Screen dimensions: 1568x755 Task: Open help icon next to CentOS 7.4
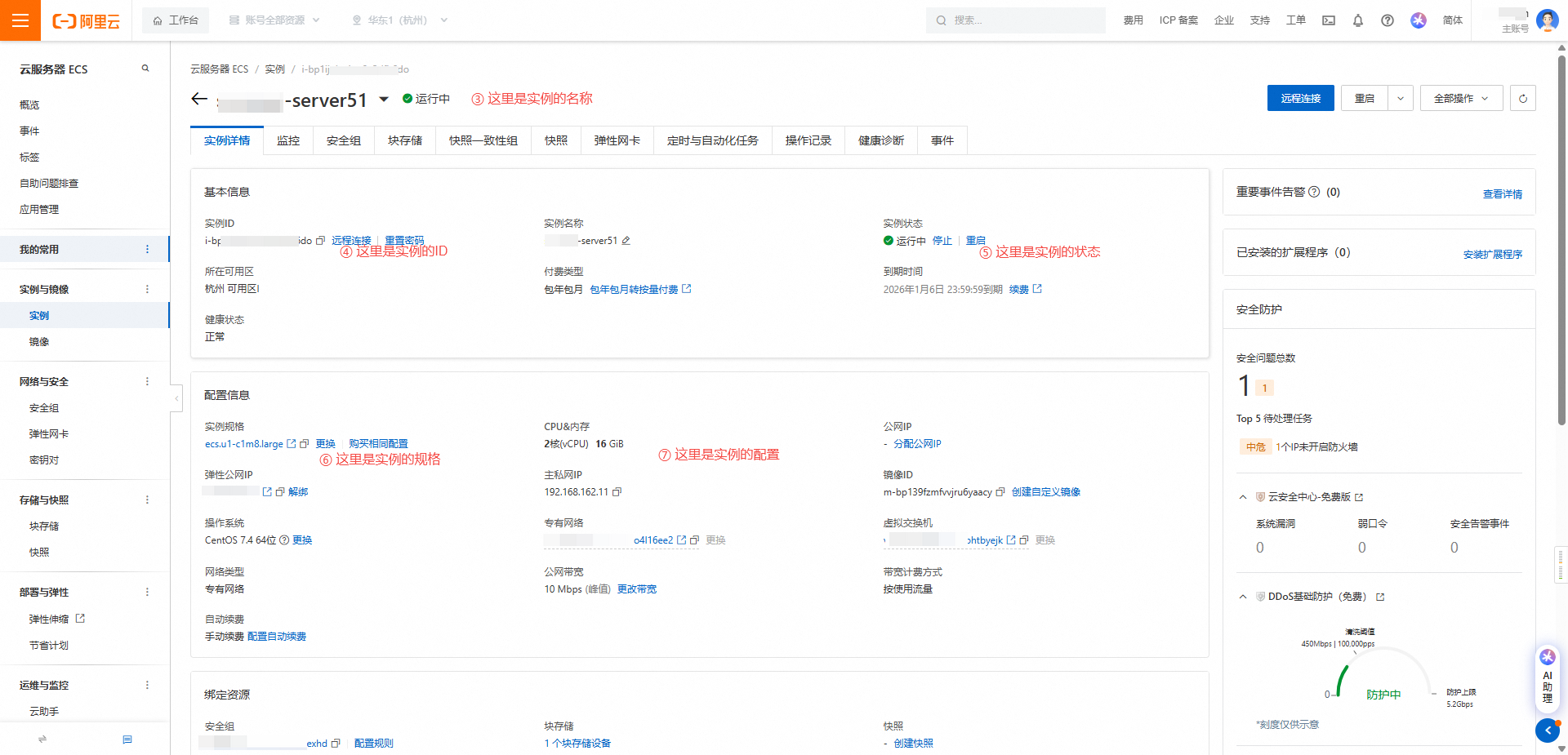click(284, 540)
